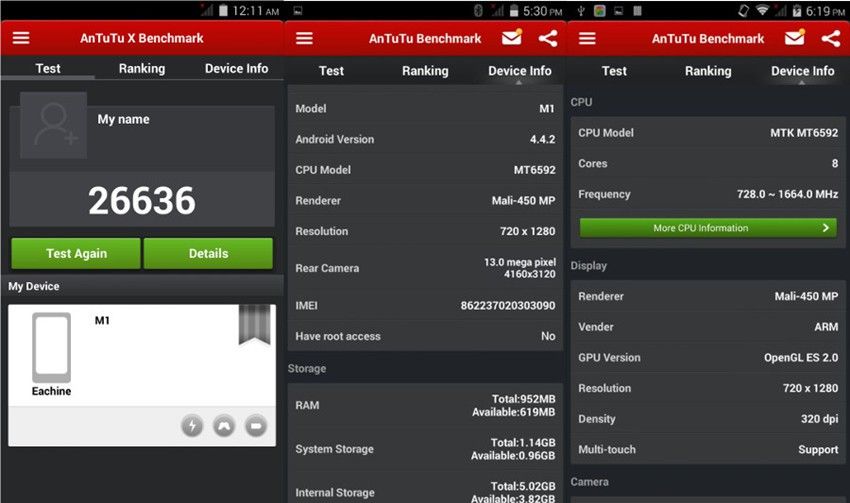Tap the IMEI 862237020303090 row
The width and height of the screenshot is (850, 503).
(x=426, y=305)
